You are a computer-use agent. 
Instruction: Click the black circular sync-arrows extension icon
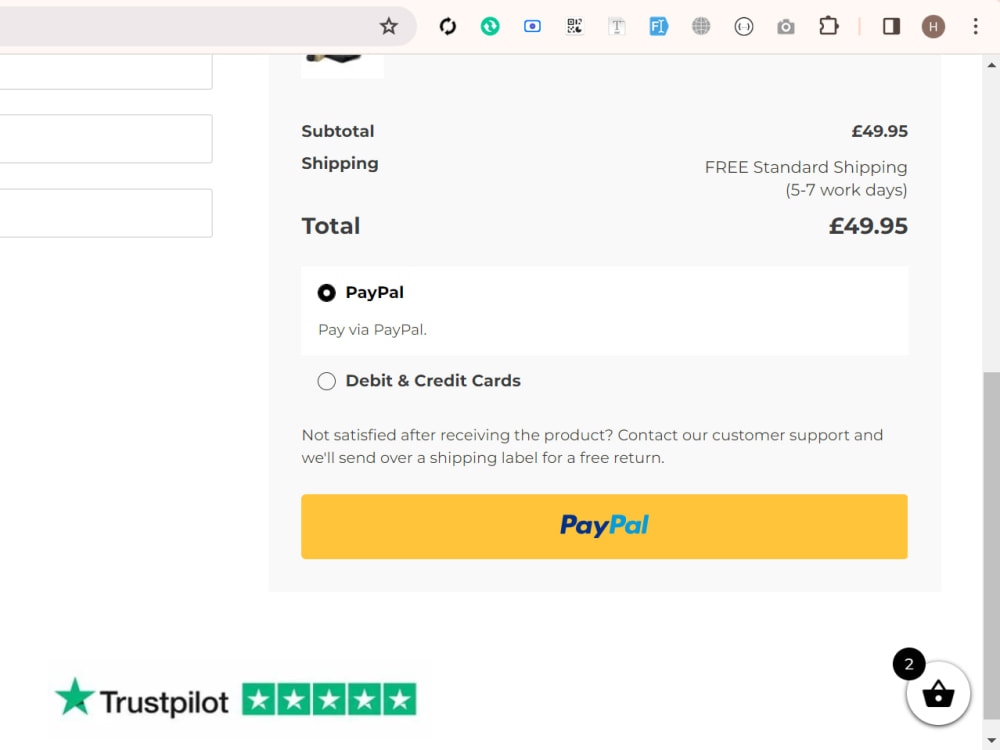pos(448,26)
